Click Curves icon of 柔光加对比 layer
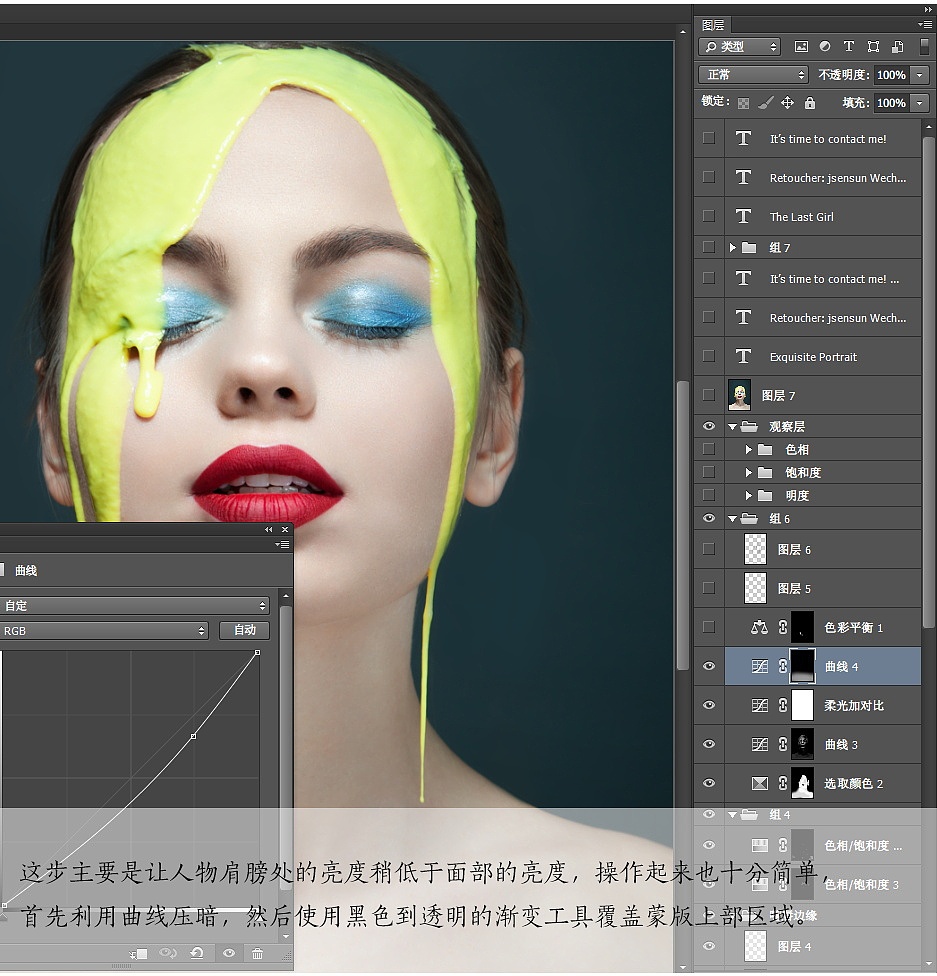This screenshot has width=937, height=976. click(x=760, y=705)
